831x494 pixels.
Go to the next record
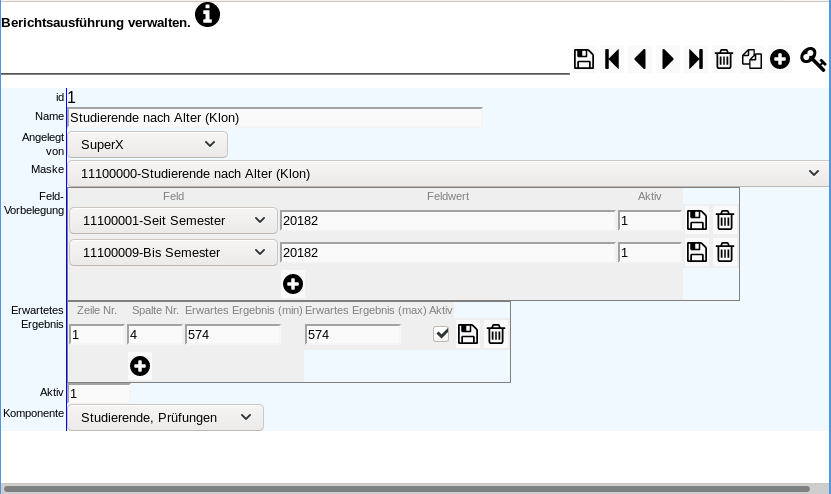pyautogui.click(x=668, y=59)
